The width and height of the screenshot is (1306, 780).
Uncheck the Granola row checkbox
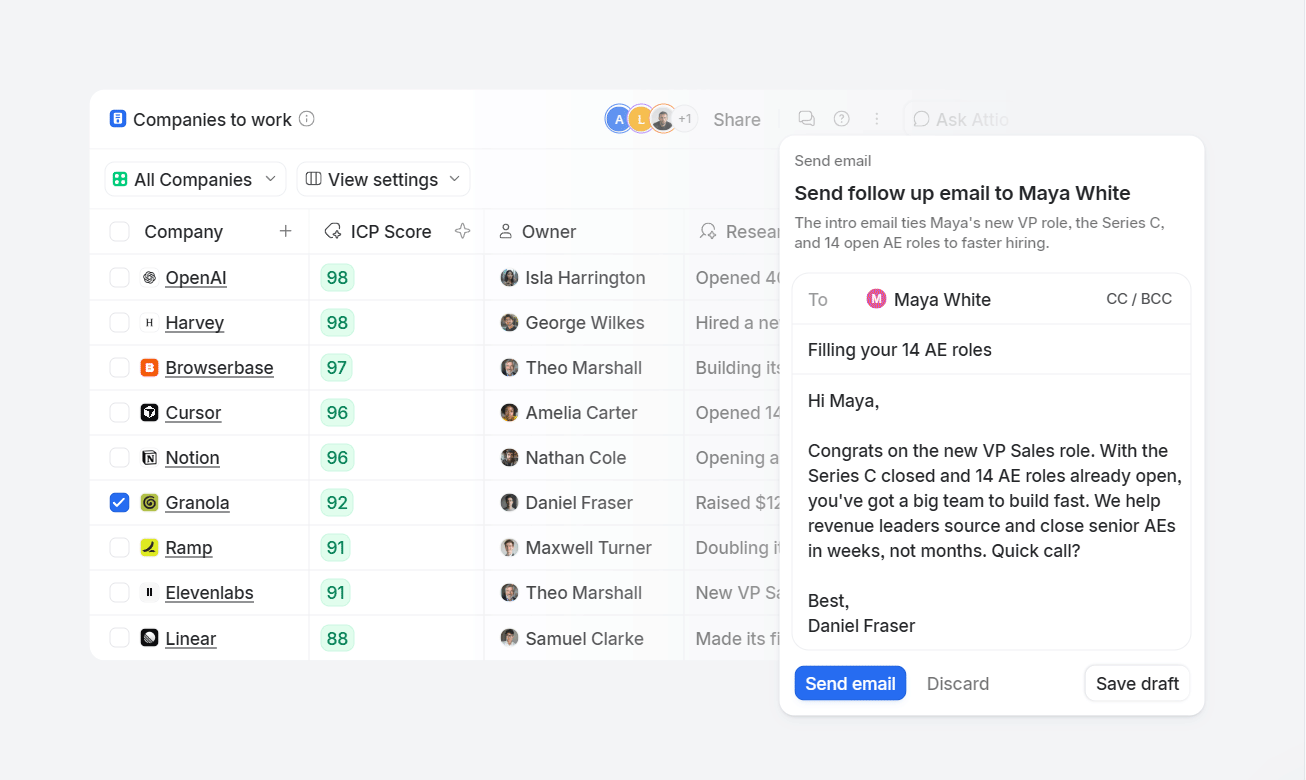pos(119,503)
